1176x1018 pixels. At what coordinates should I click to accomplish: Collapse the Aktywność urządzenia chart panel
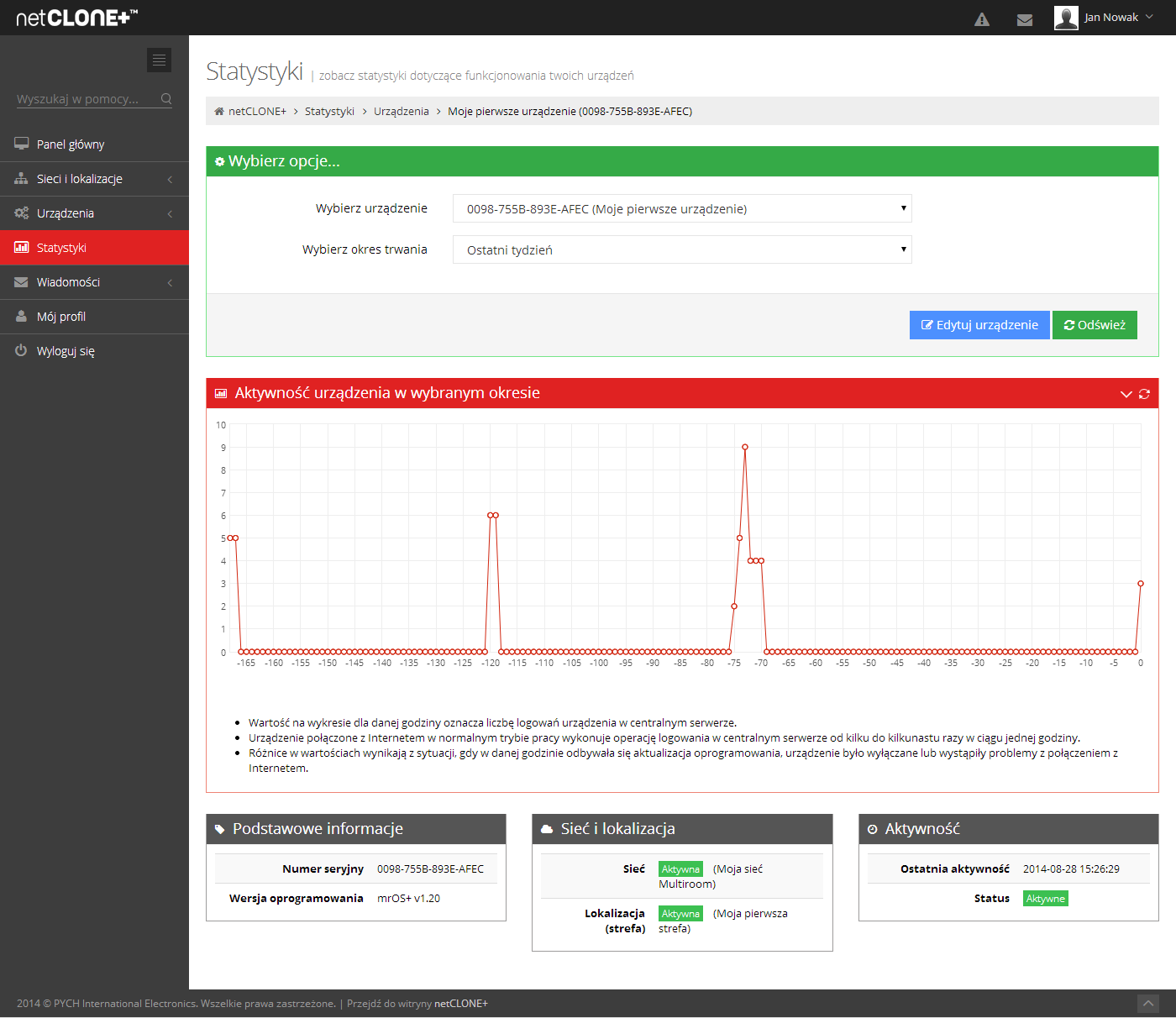pos(1126,394)
